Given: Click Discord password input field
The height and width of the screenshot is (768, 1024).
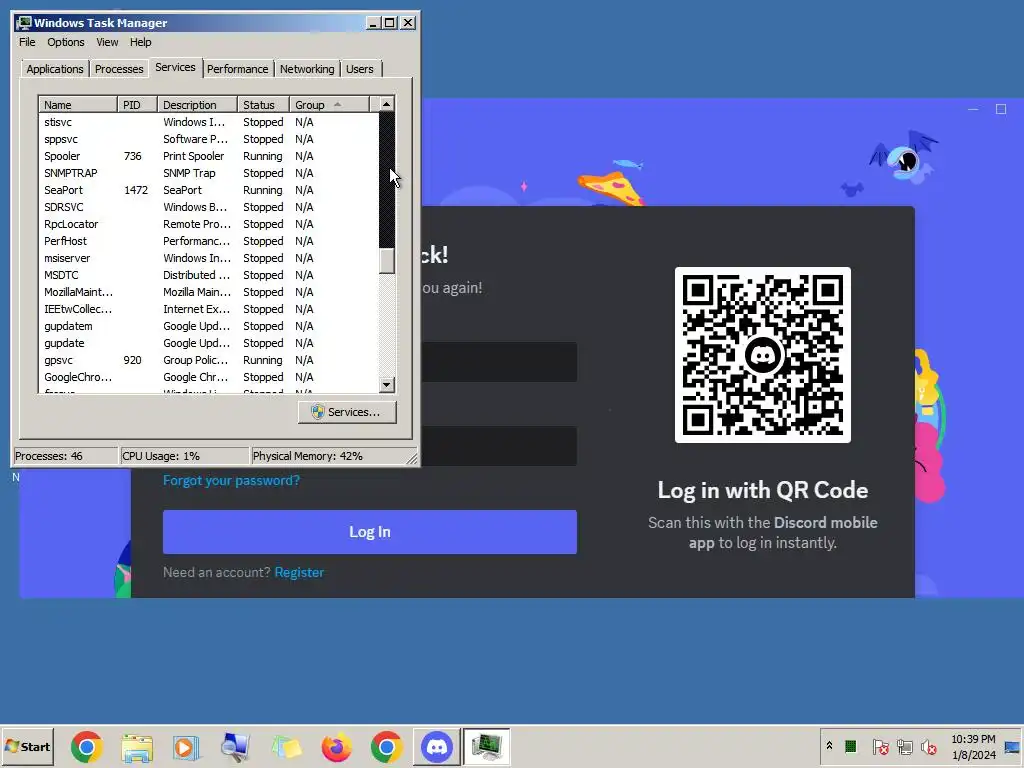Looking at the screenshot, I should pyautogui.click(x=499, y=446).
